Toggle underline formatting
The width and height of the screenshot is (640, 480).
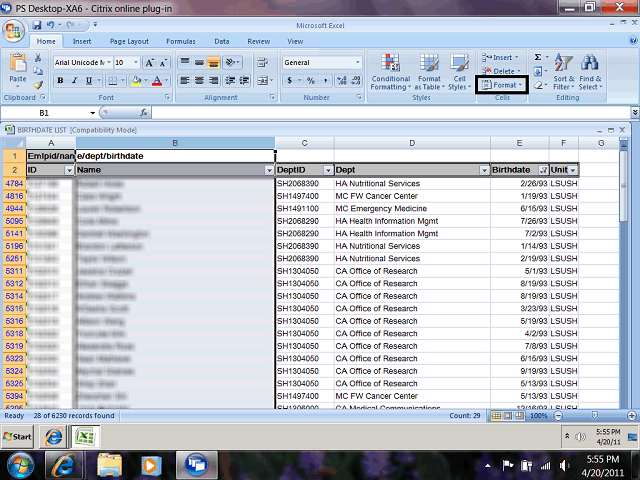click(89, 80)
